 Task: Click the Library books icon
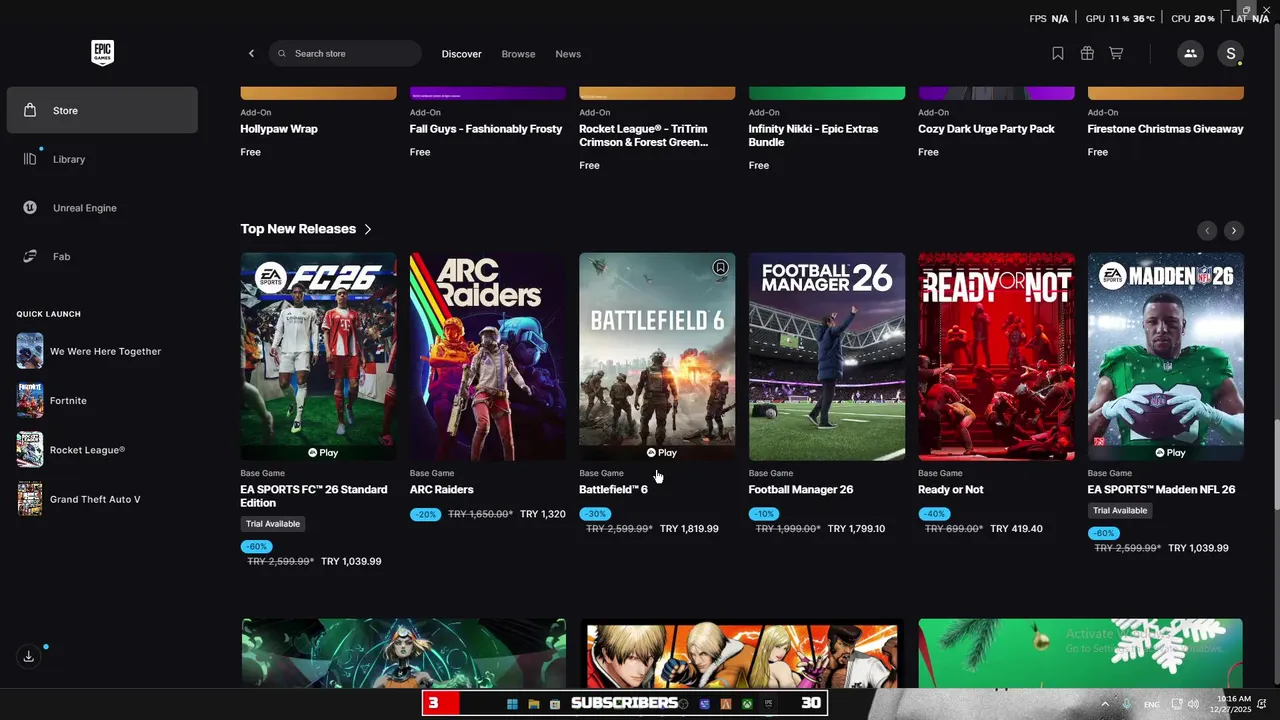[30, 159]
